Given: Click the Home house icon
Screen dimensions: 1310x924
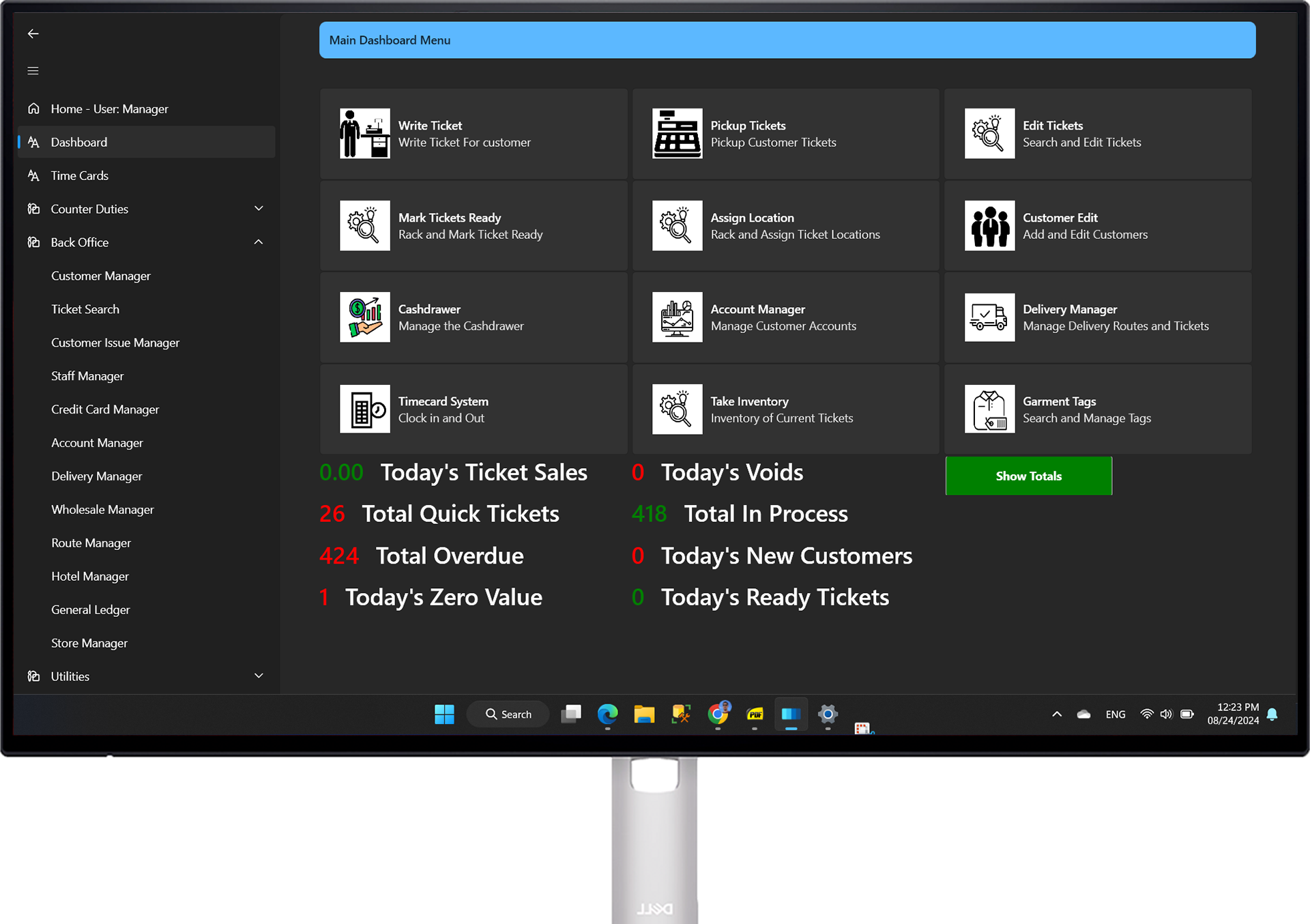Looking at the screenshot, I should 33,109.
